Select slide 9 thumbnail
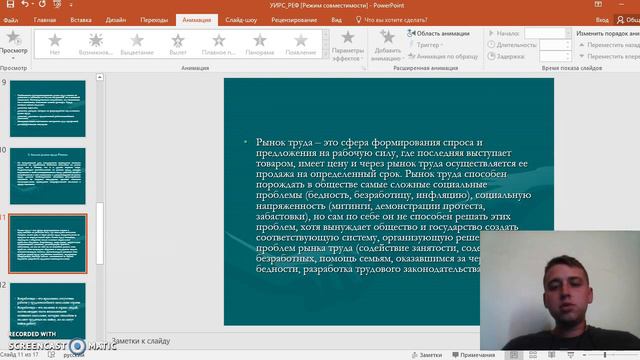Screen dimensions: 640x360 tap(48, 109)
